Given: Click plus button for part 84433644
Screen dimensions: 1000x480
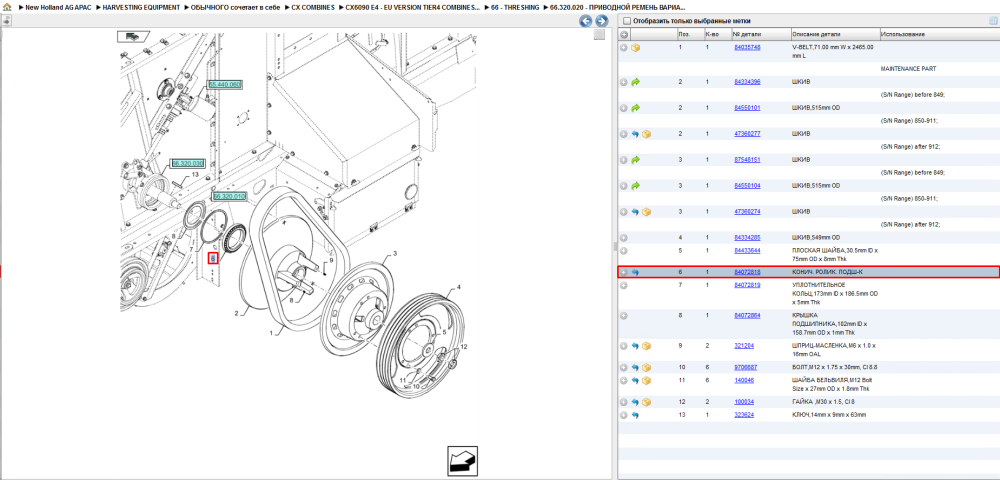Looking at the screenshot, I should tap(624, 251).
